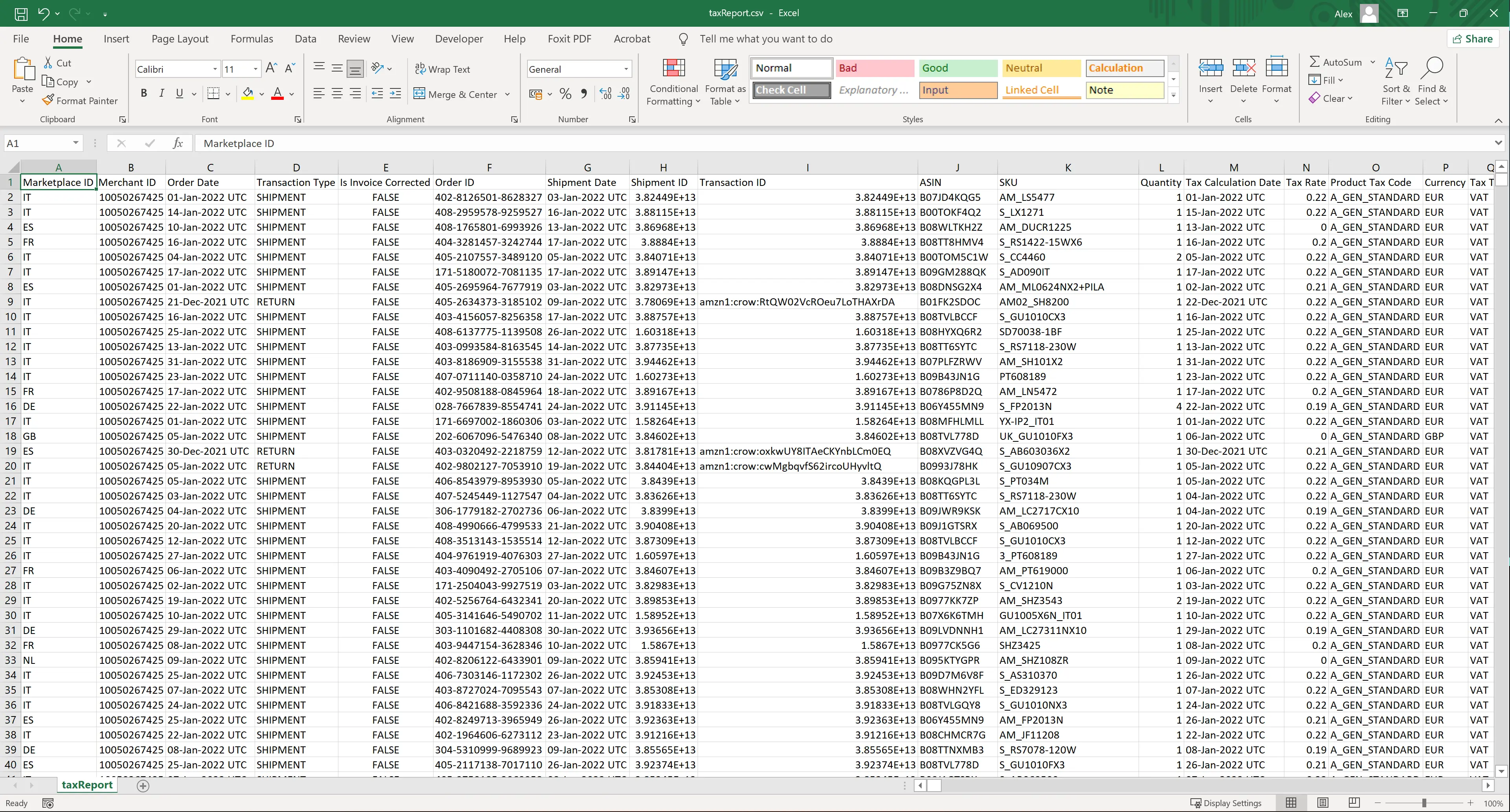This screenshot has height=812, width=1510.
Task: Click the Increase Decimal icon
Action: click(606, 94)
